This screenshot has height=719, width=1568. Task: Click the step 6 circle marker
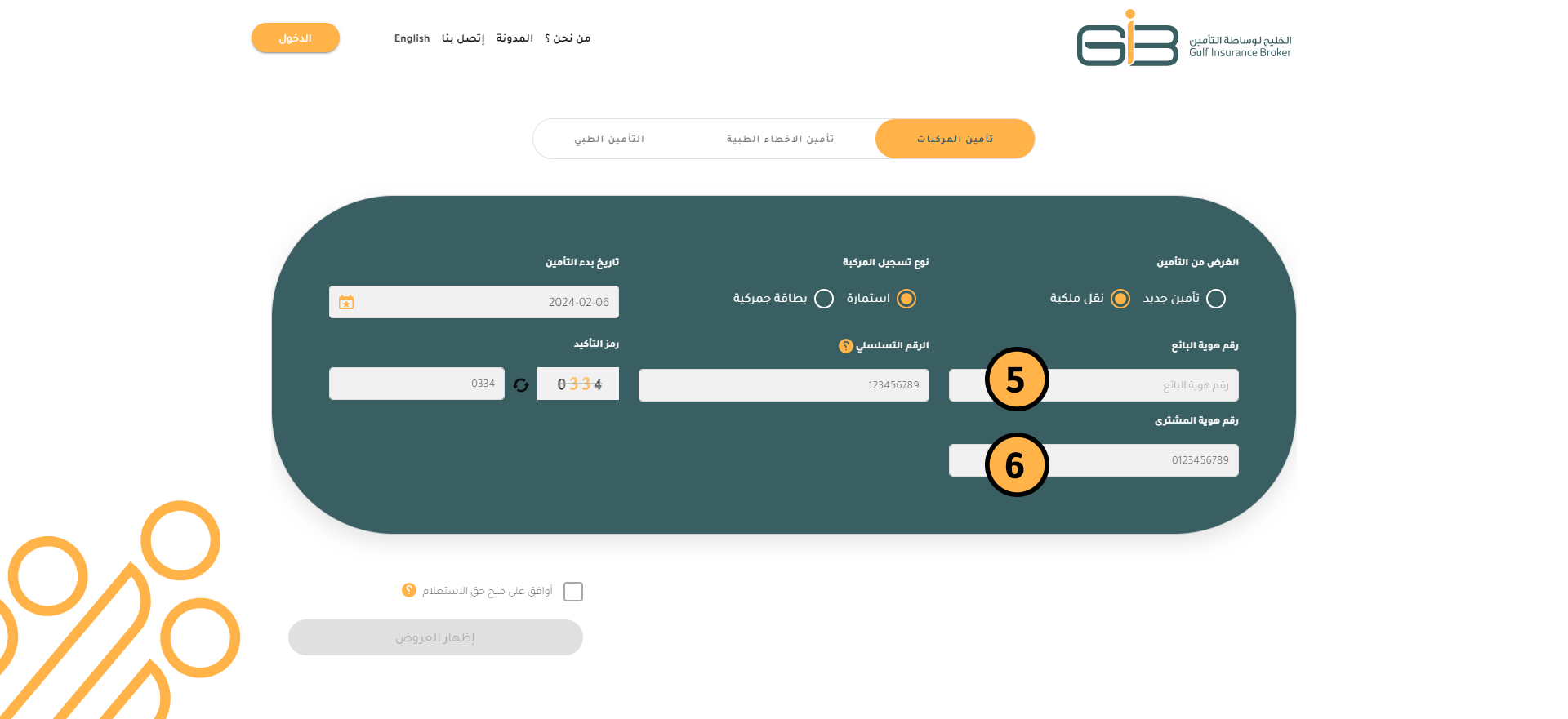1016,465
